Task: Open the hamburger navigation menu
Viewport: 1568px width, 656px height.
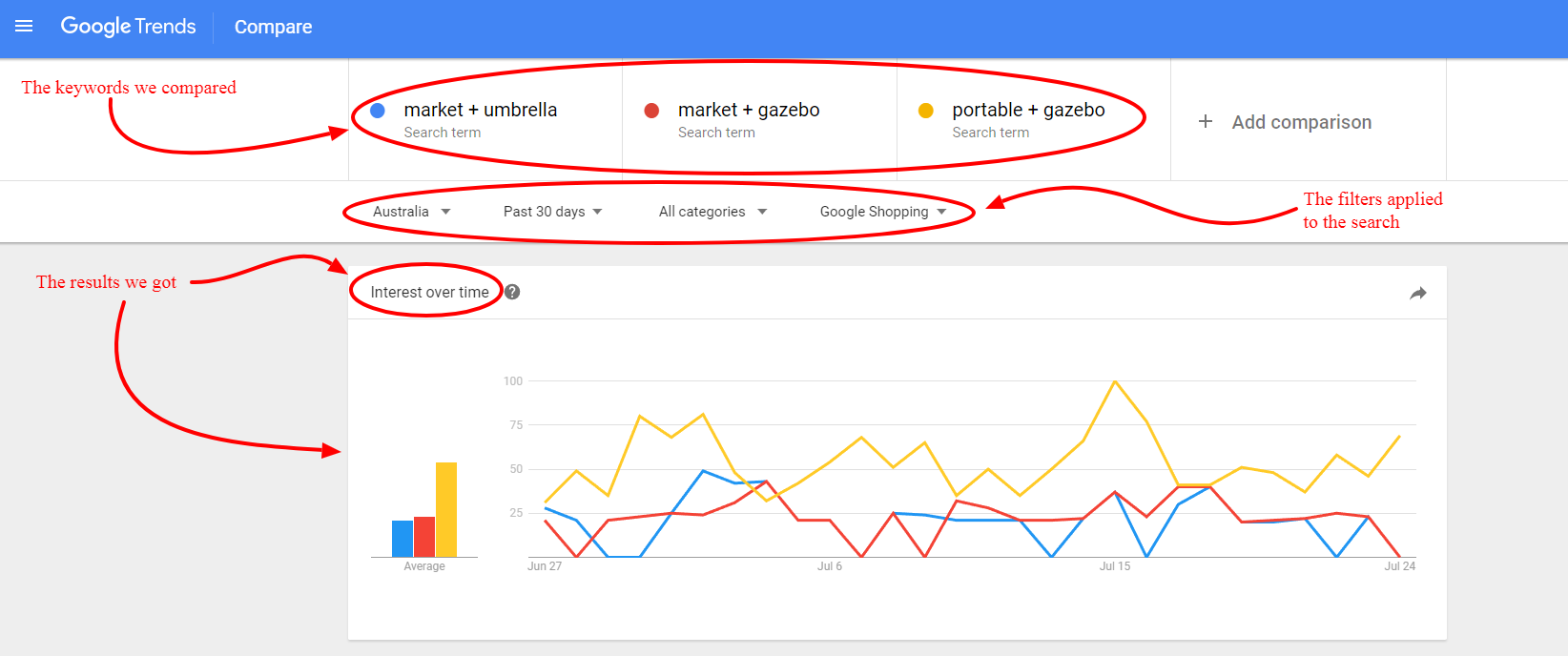Action: pos(24,27)
